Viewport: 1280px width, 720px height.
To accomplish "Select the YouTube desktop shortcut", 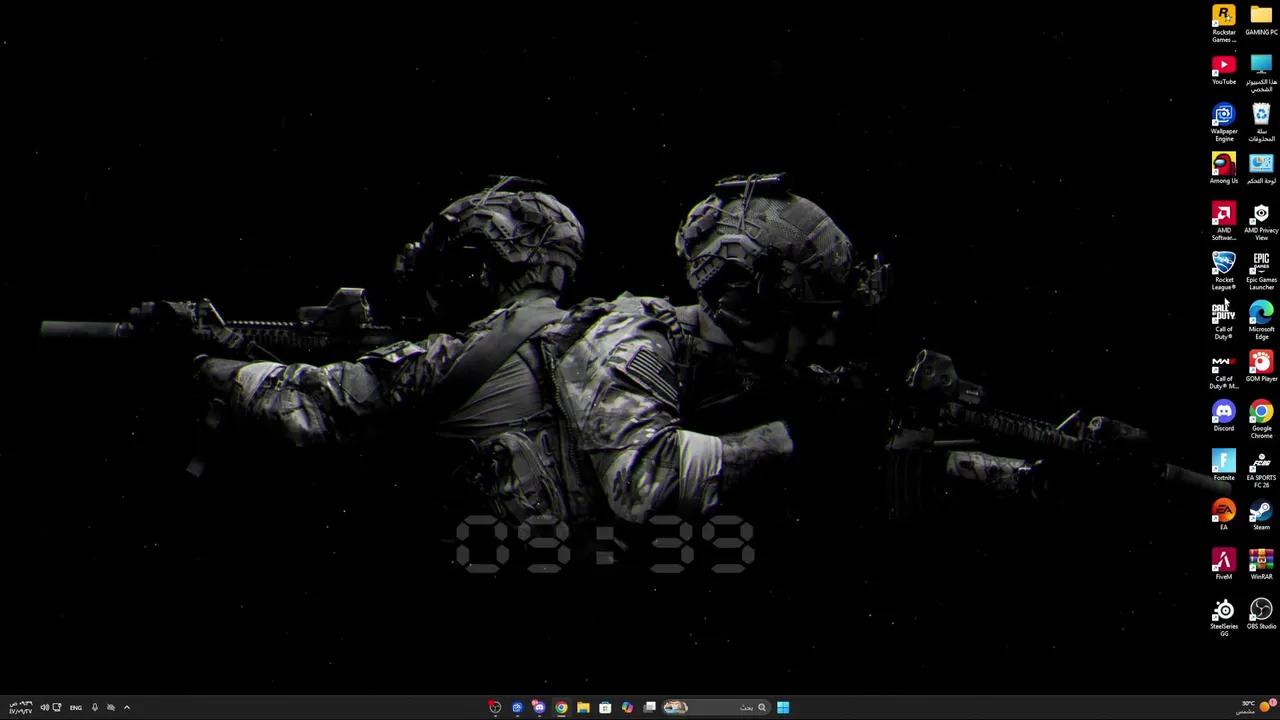I will point(1224,71).
